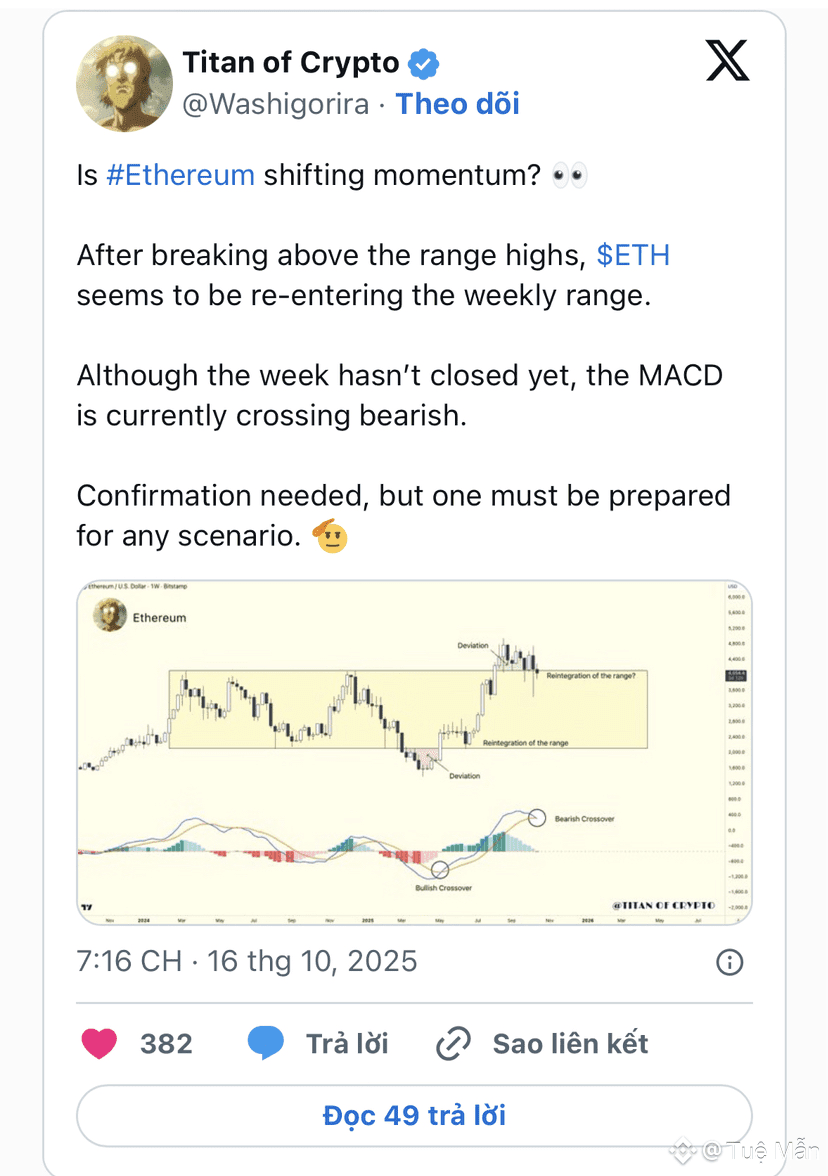
Task: Click the chain link copy icon
Action: pyautogui.click(x=454, y=1044)
